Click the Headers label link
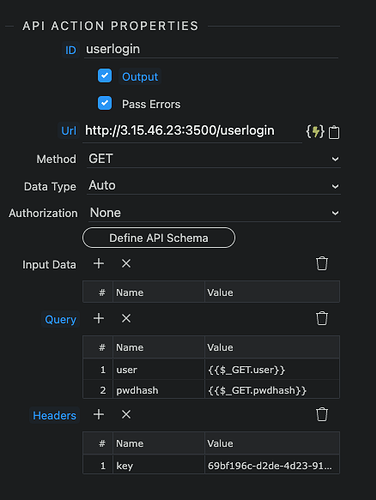Screen dimensions: 376x500 point(55,415)
